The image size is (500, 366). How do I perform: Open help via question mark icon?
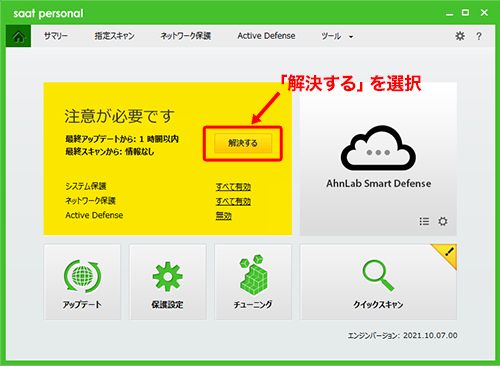[479, 36]
